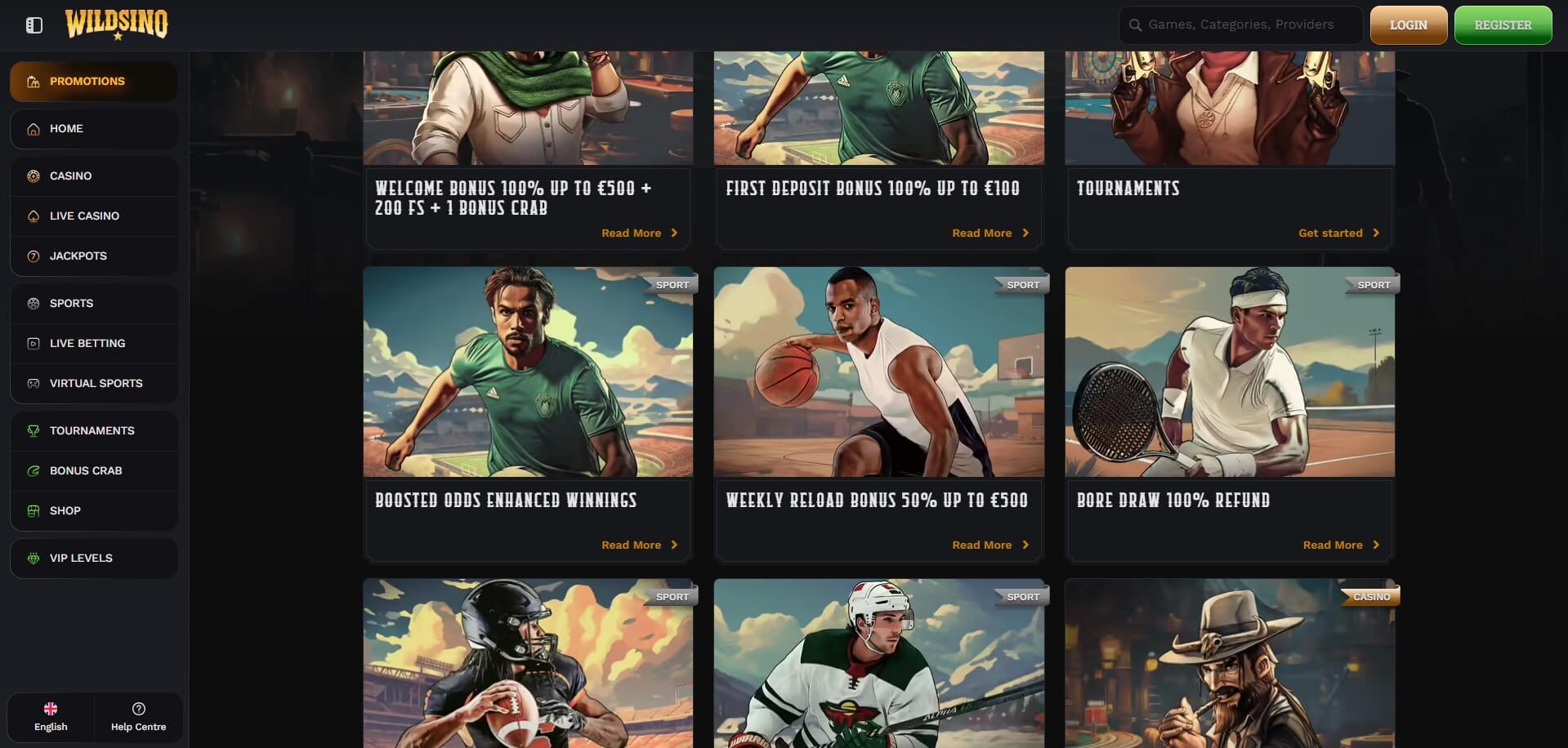Open Read More arrow for Bore Draw Refund
This screenshot has height=748, width=1568.
(1376, 545)
